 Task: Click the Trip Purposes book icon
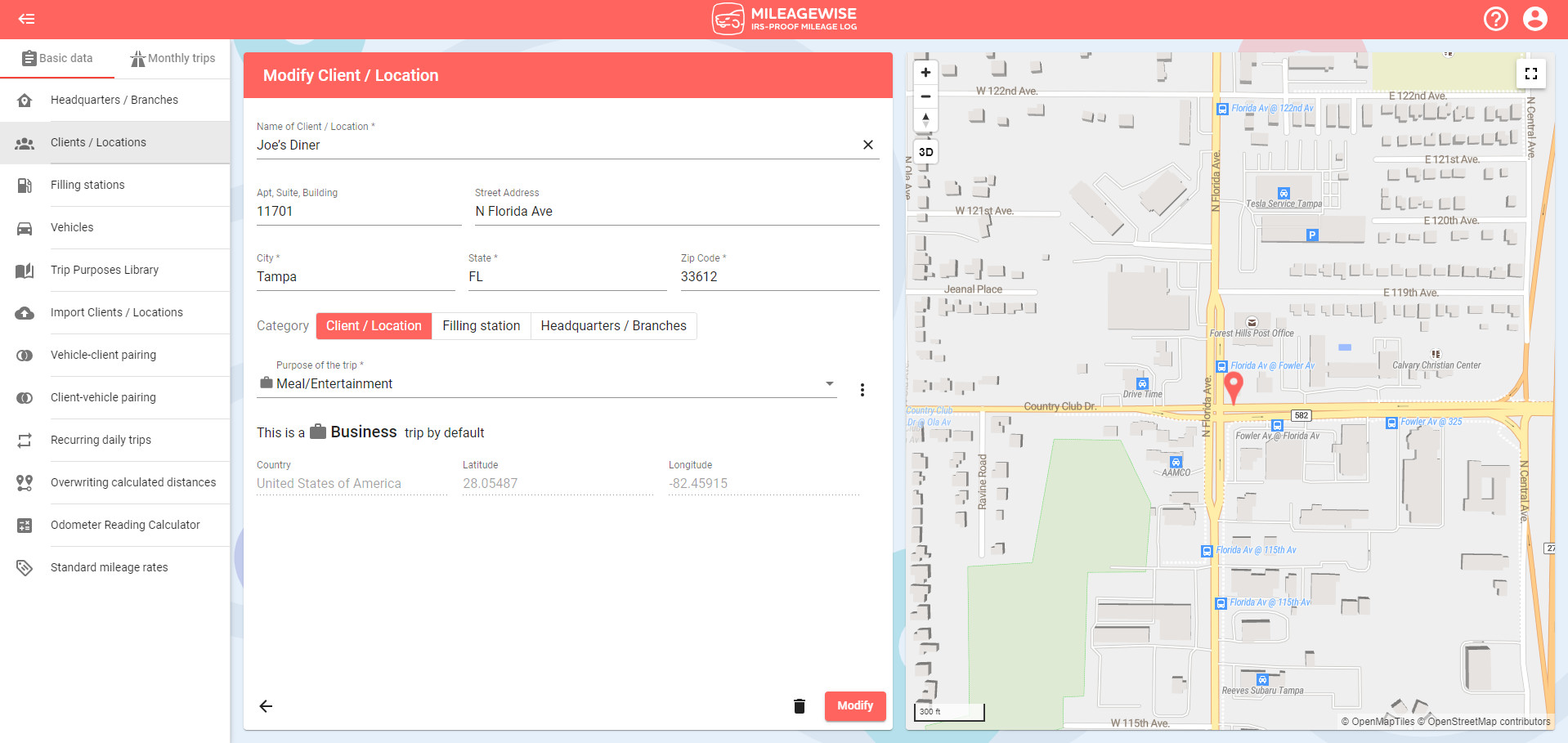25,271
